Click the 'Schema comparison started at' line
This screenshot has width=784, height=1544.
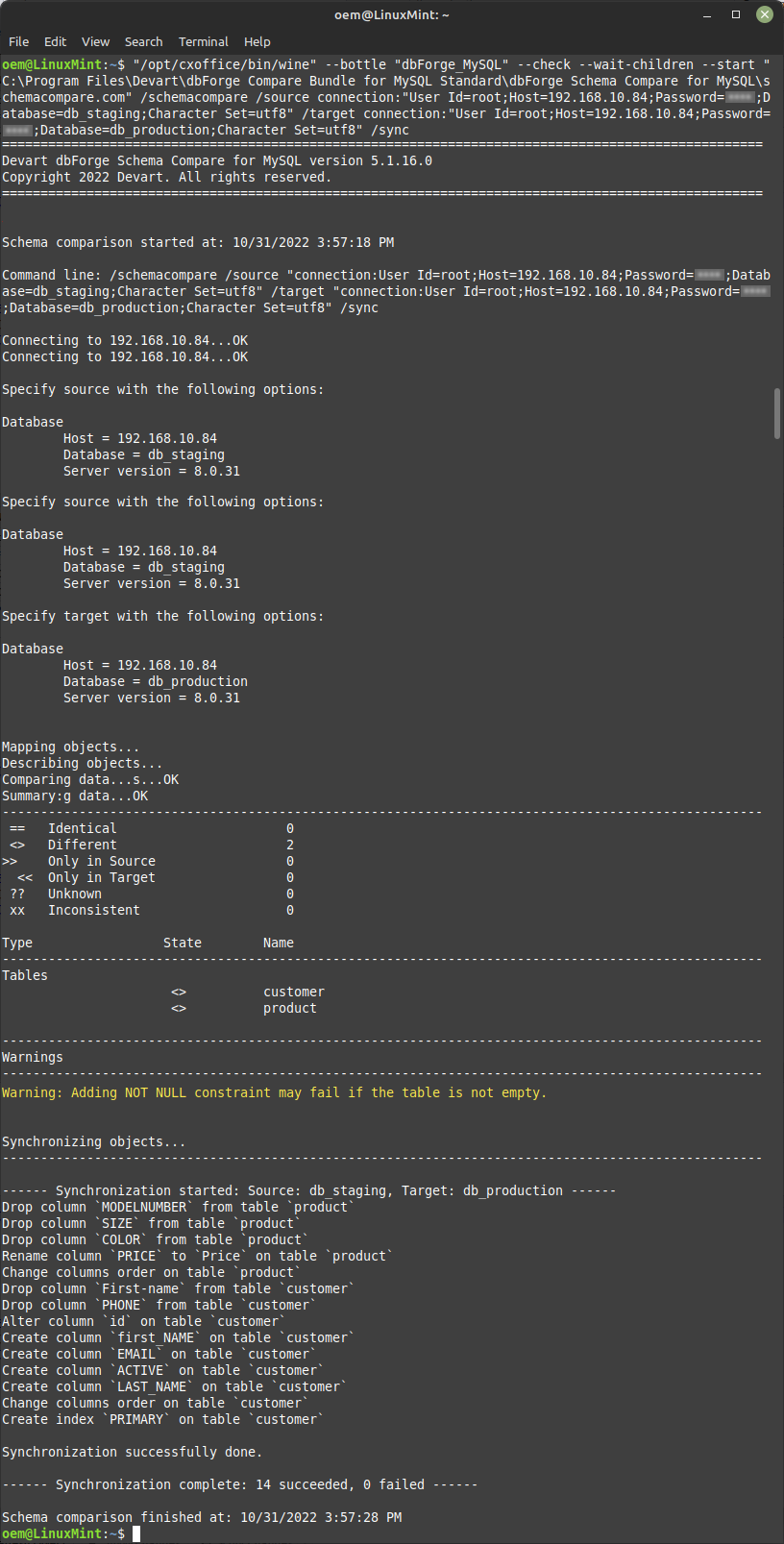(x=198, y=242)
